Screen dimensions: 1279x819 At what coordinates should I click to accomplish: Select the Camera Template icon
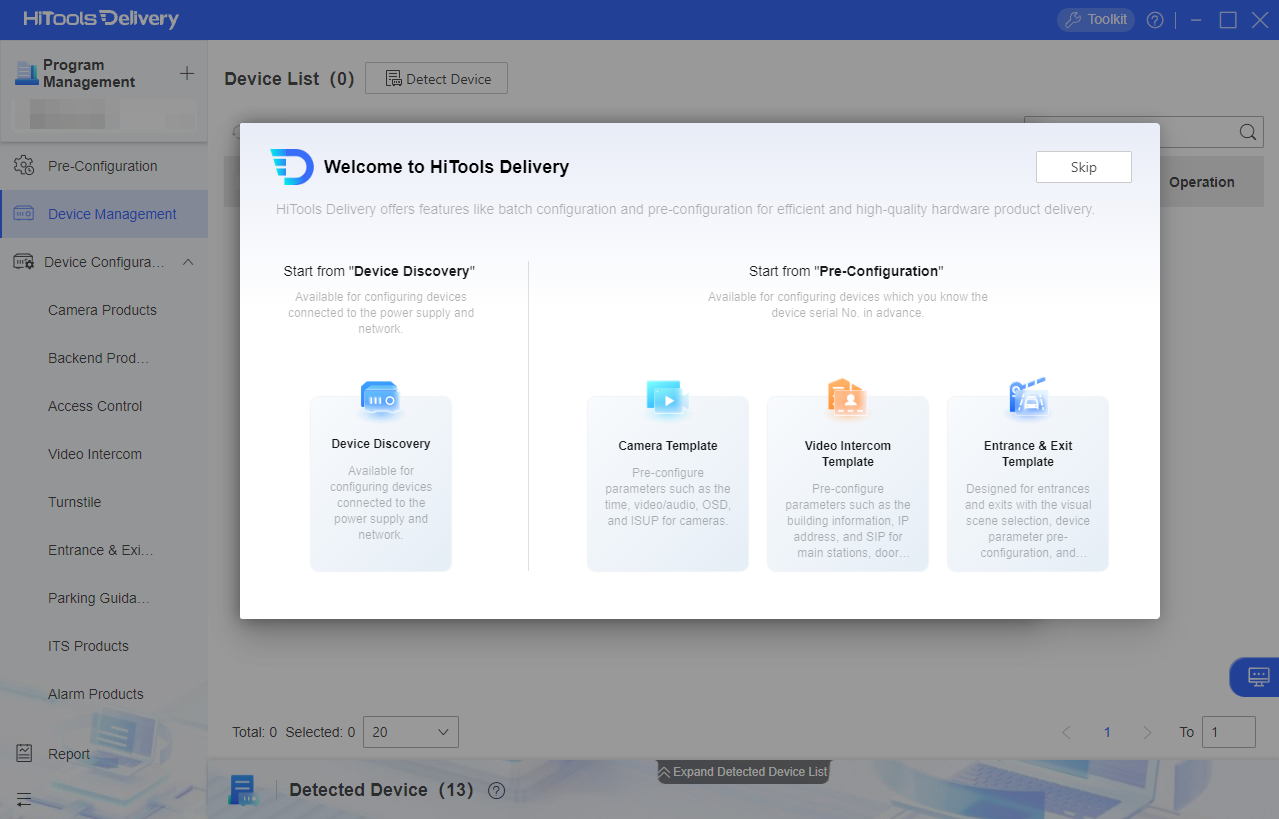click(x=667, y=398)
